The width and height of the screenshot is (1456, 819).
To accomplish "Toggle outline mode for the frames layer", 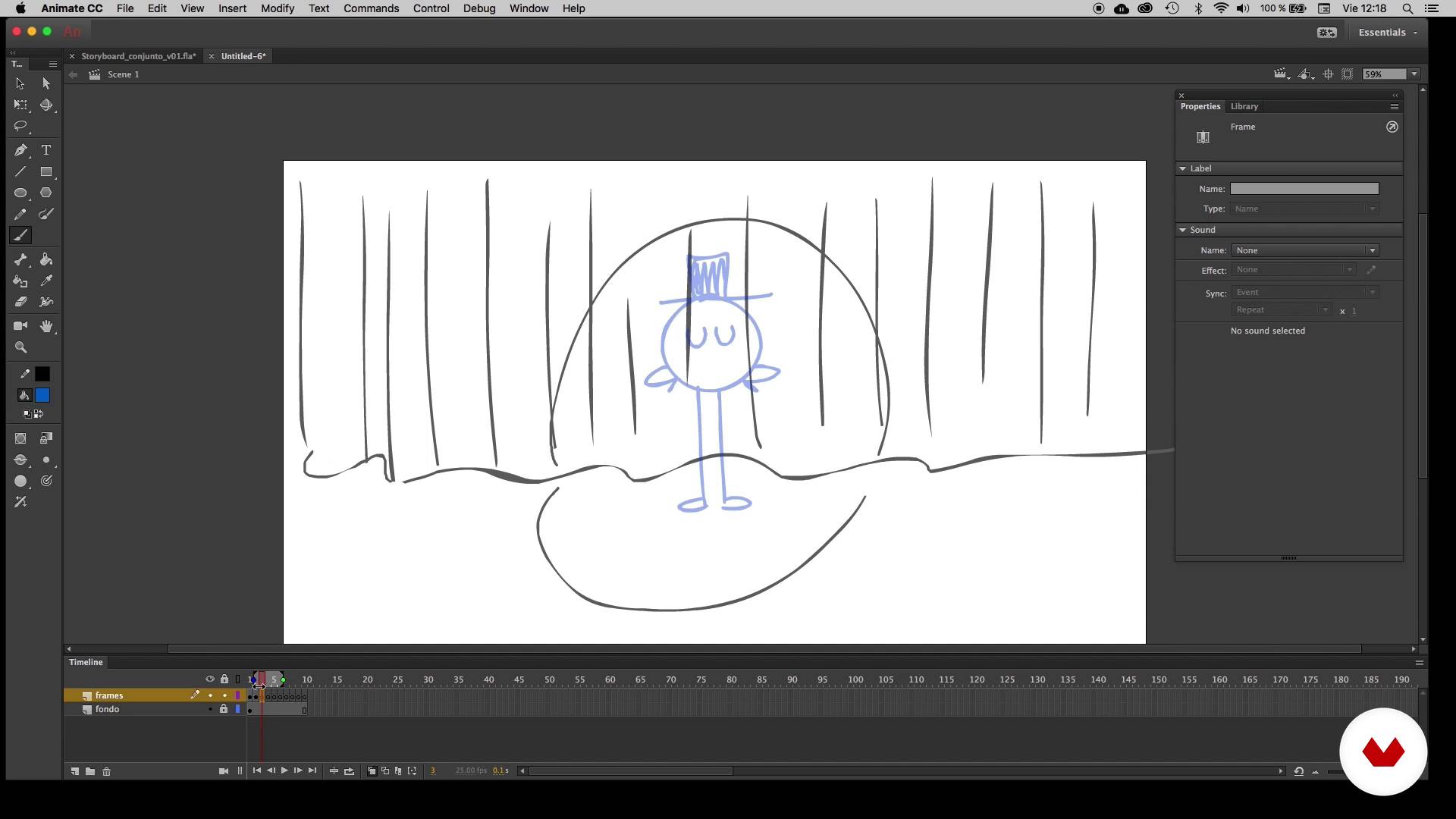I will 237,695.
